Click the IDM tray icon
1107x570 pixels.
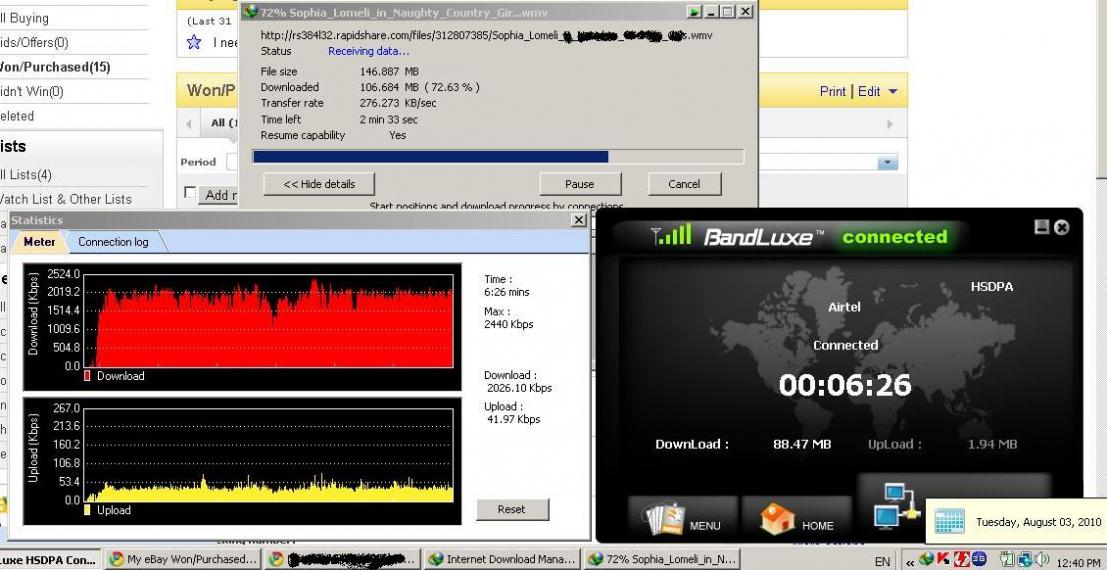point(926,559)
